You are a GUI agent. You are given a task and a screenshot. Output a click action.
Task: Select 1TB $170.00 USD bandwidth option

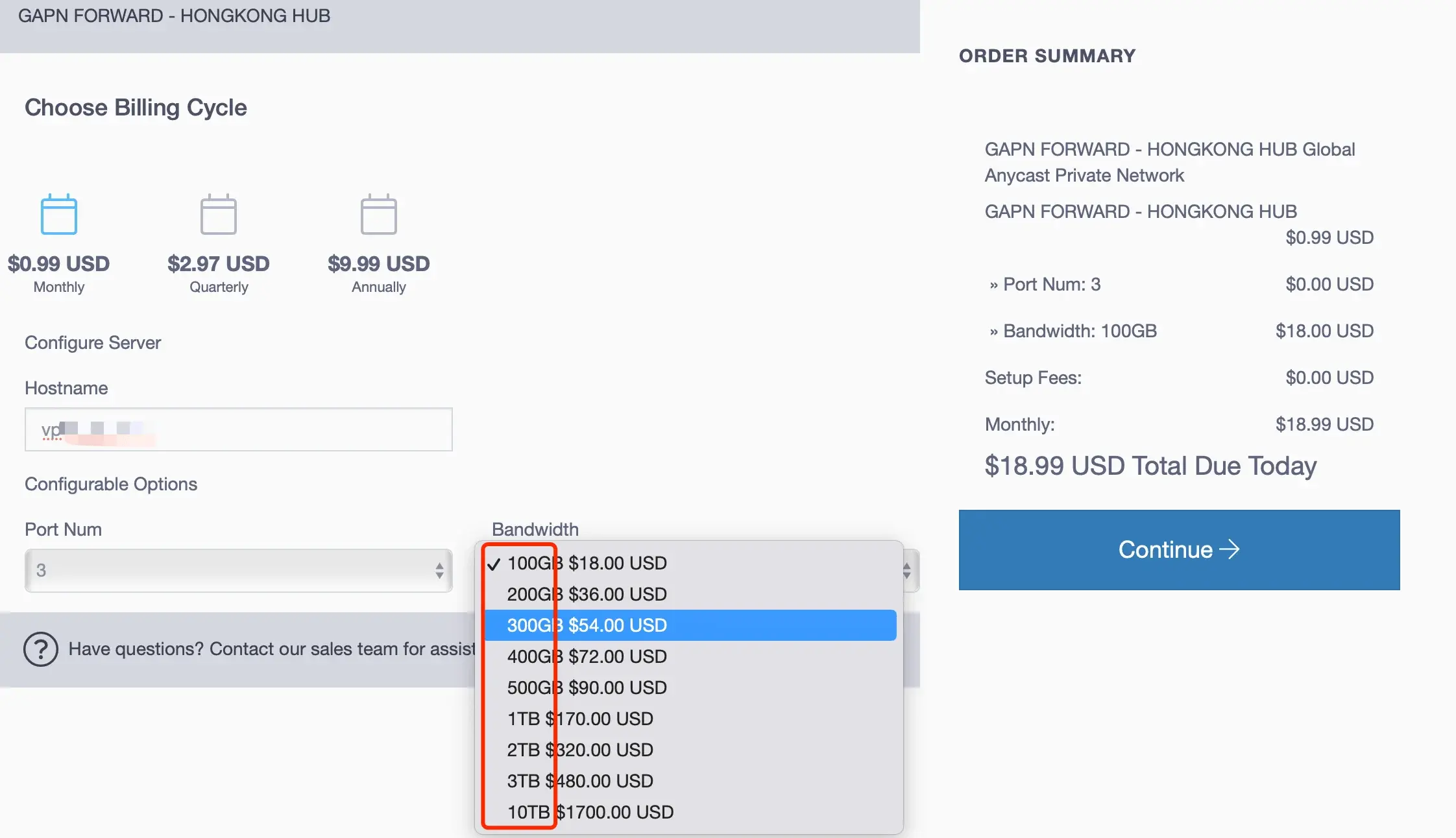(580, 719)
